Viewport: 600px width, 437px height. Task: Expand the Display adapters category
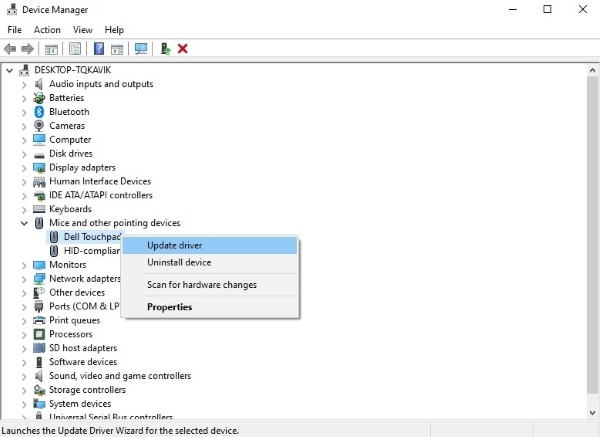pyautogui.click(x=24, y=168)
